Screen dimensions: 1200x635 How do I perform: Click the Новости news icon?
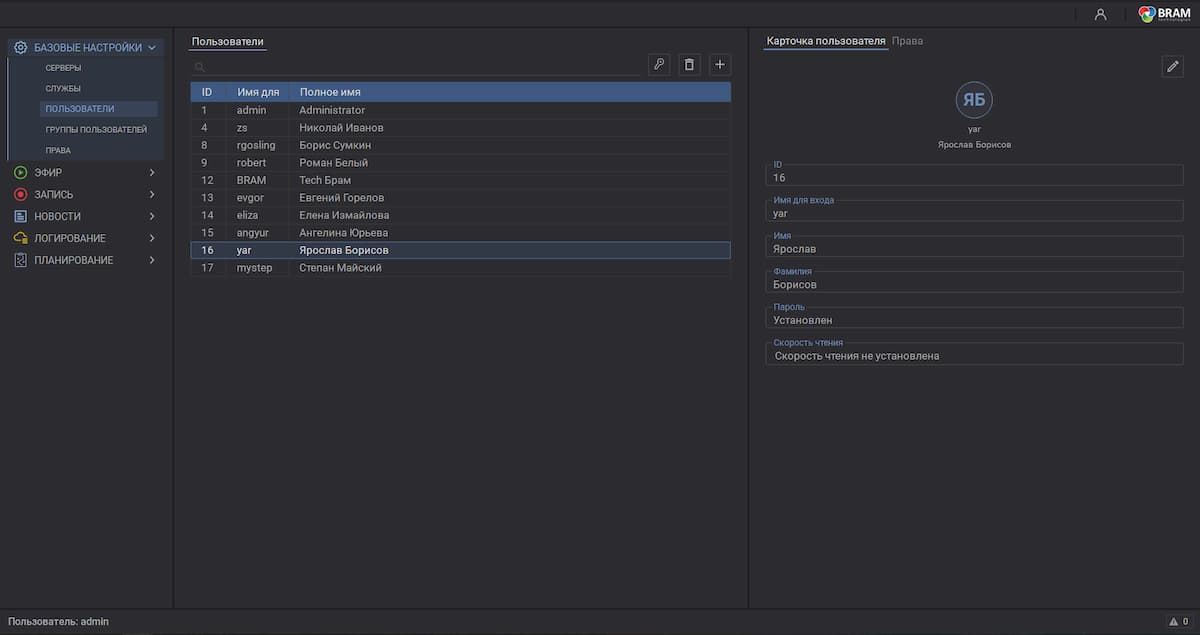tap(20, 216)
